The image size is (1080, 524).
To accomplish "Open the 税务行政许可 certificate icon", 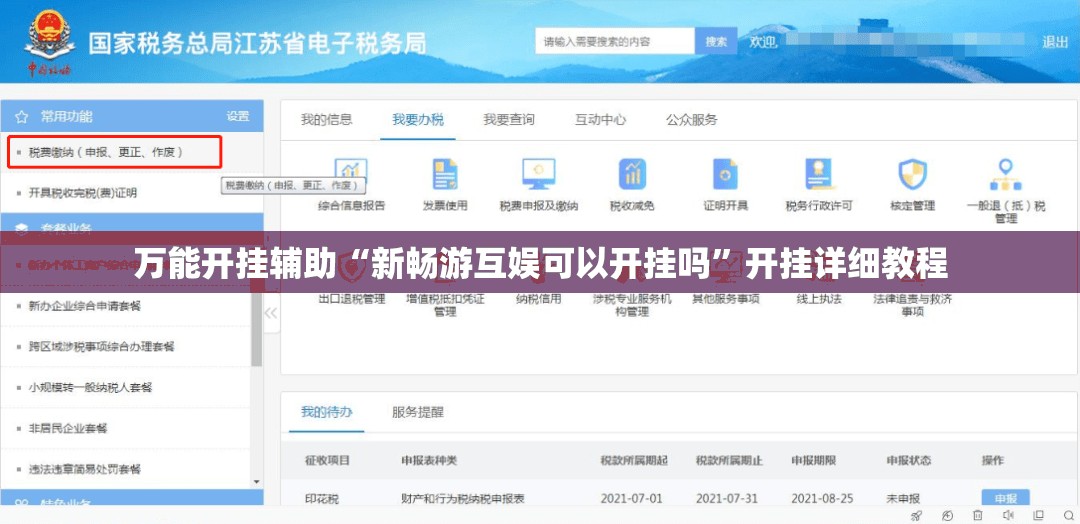I will [x=819, y=174].
